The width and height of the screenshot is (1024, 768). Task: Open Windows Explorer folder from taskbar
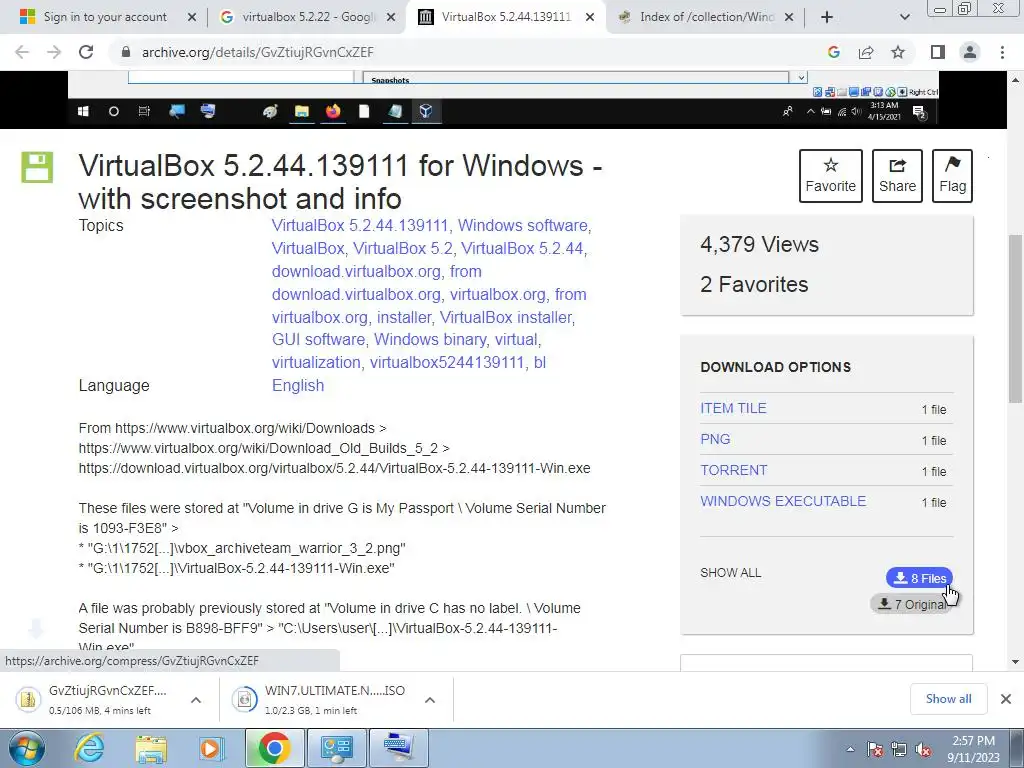(151, 749)
